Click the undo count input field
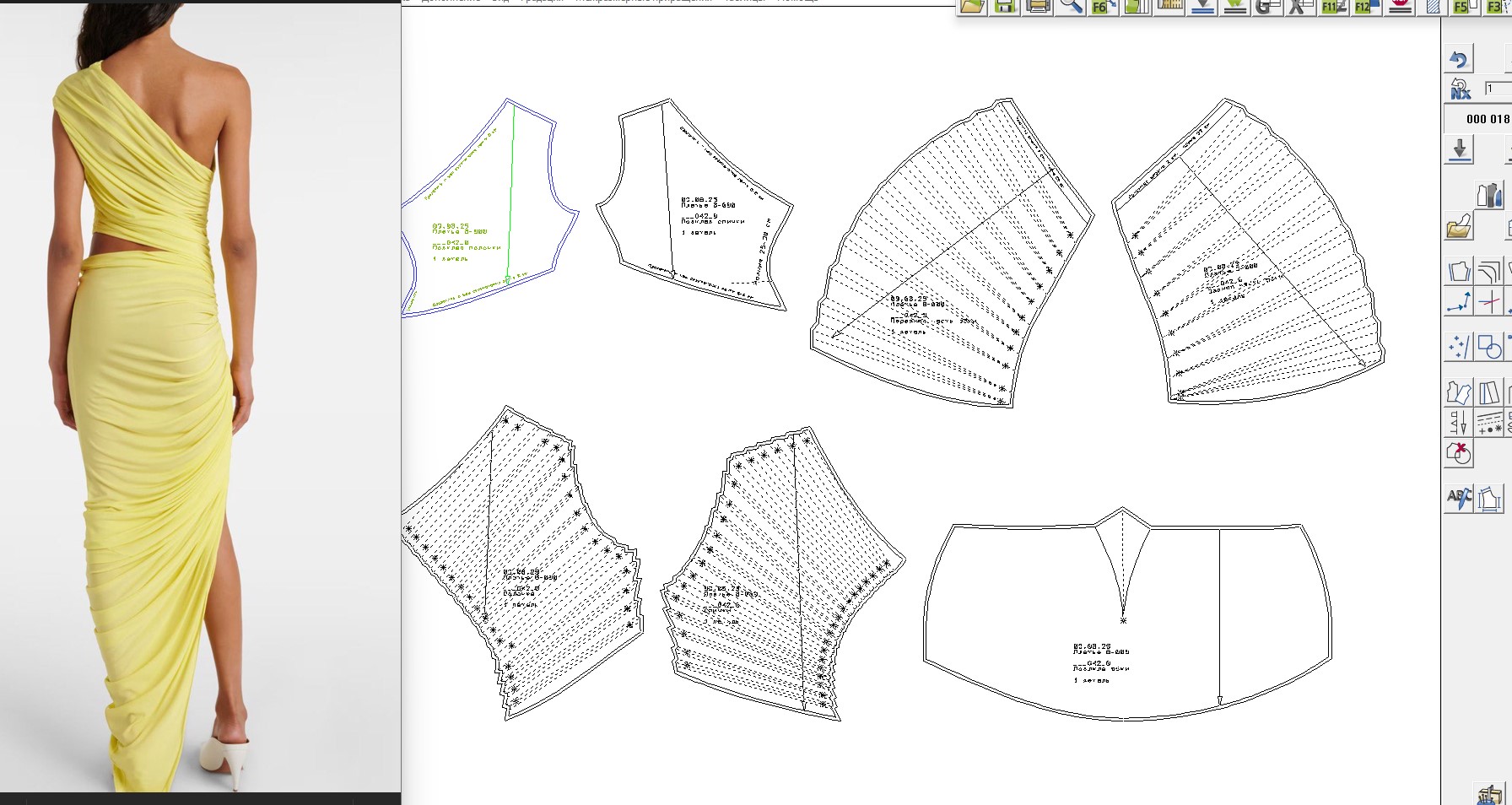The height and width of the screenshot is (805, 1512). (1498, 89)
